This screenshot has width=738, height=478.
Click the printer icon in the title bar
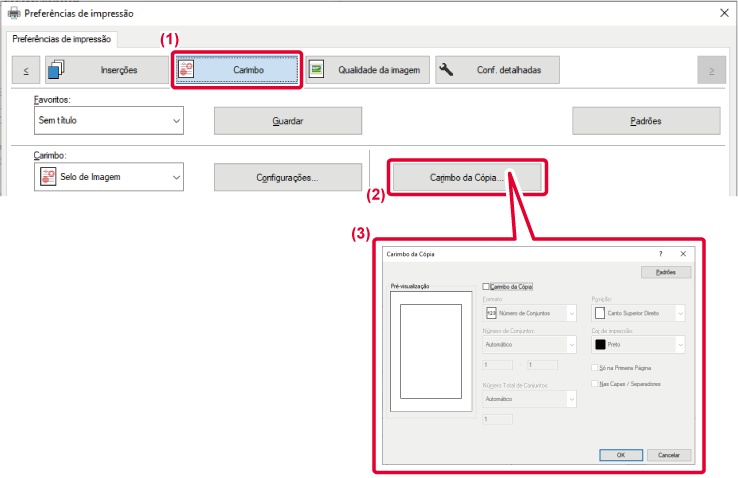pos(12,14)
